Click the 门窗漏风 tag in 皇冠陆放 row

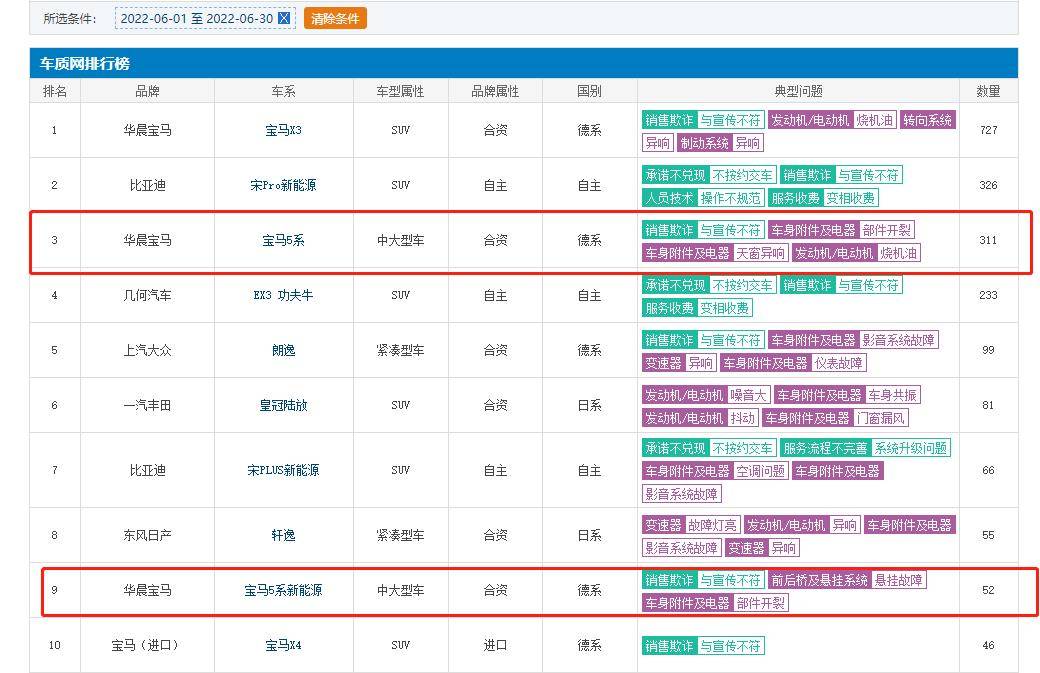[881, 418]
